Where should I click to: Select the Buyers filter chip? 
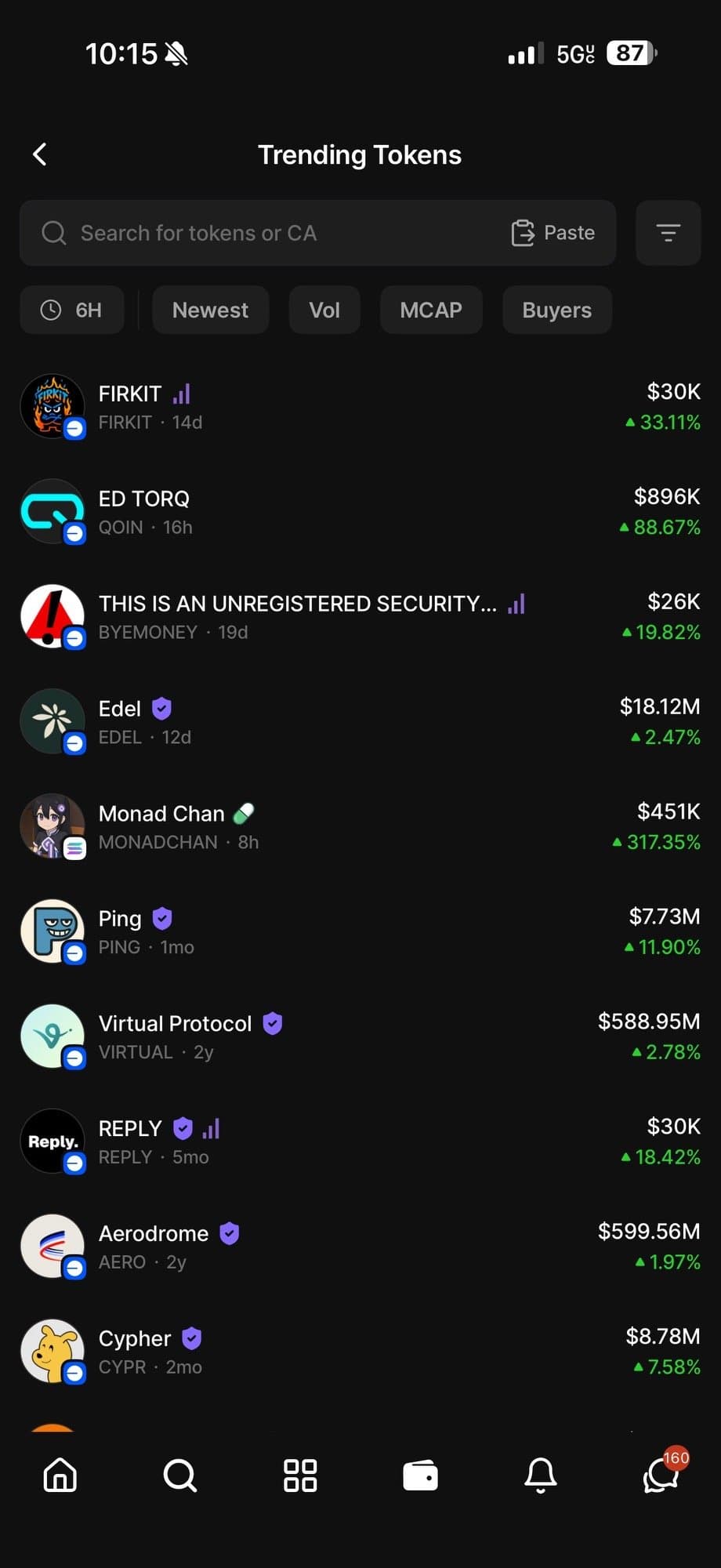(x=556, y=310)
